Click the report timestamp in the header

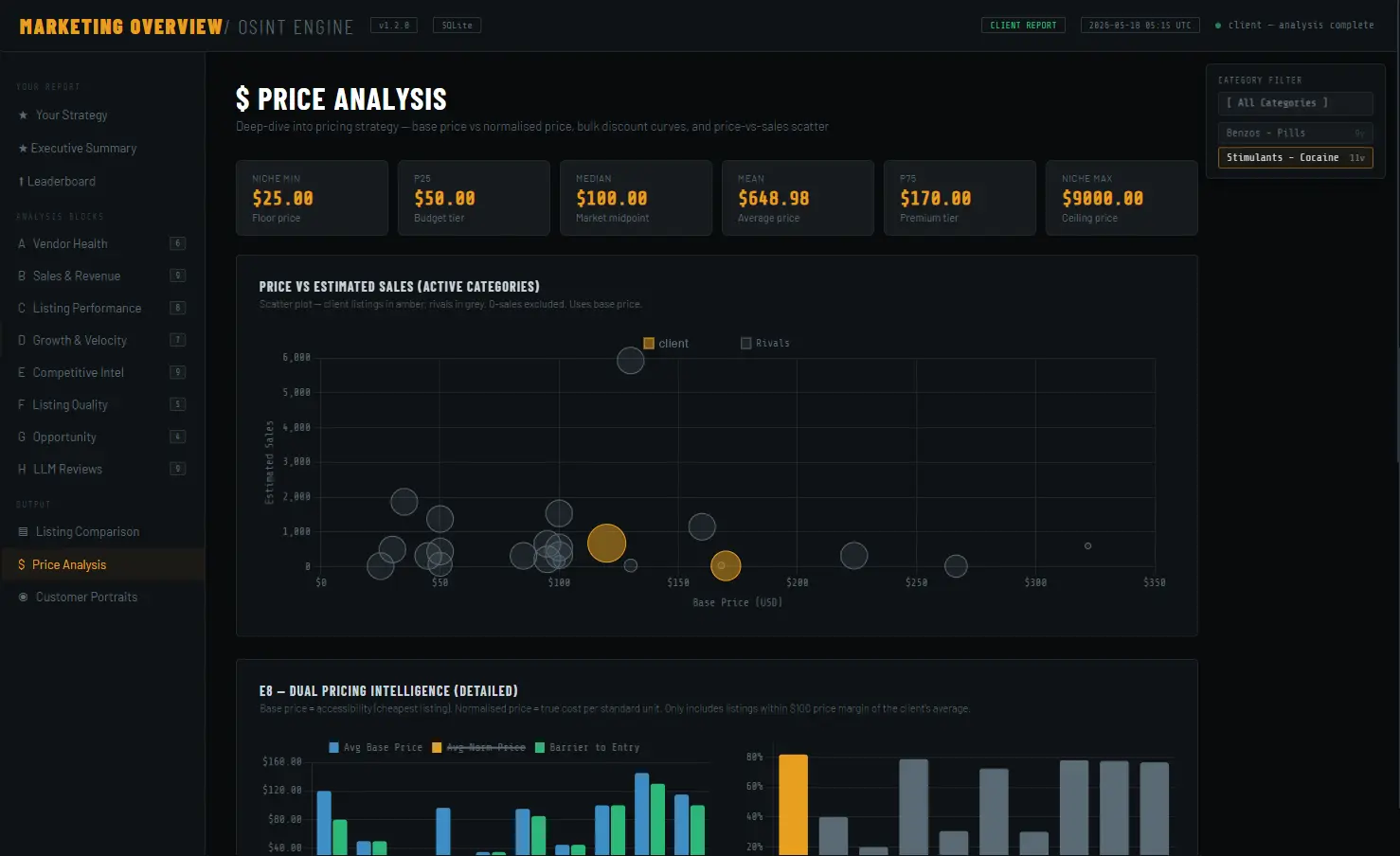click(1140, 26)
